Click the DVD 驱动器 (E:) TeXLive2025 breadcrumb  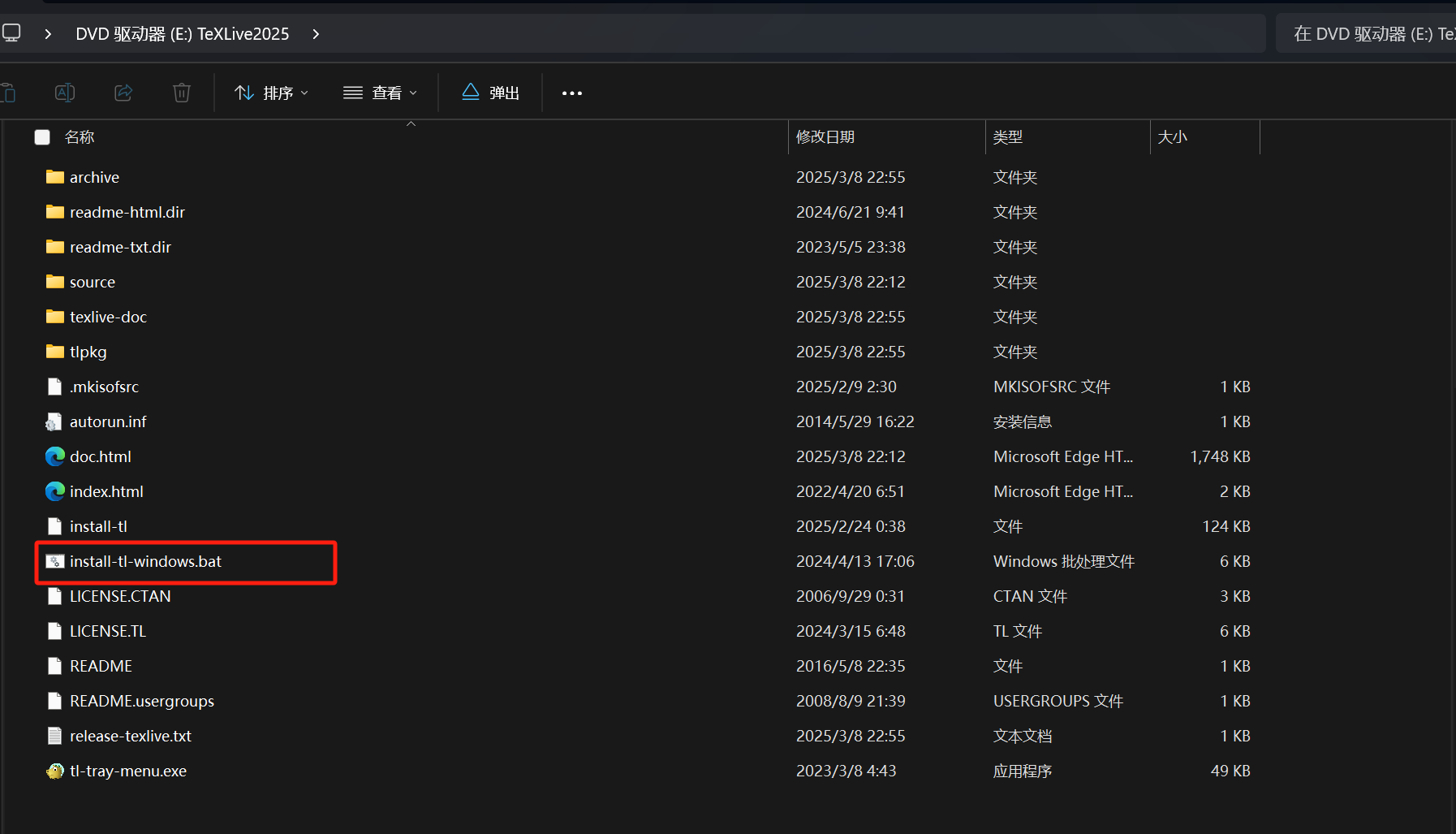(x=183, y=34)
